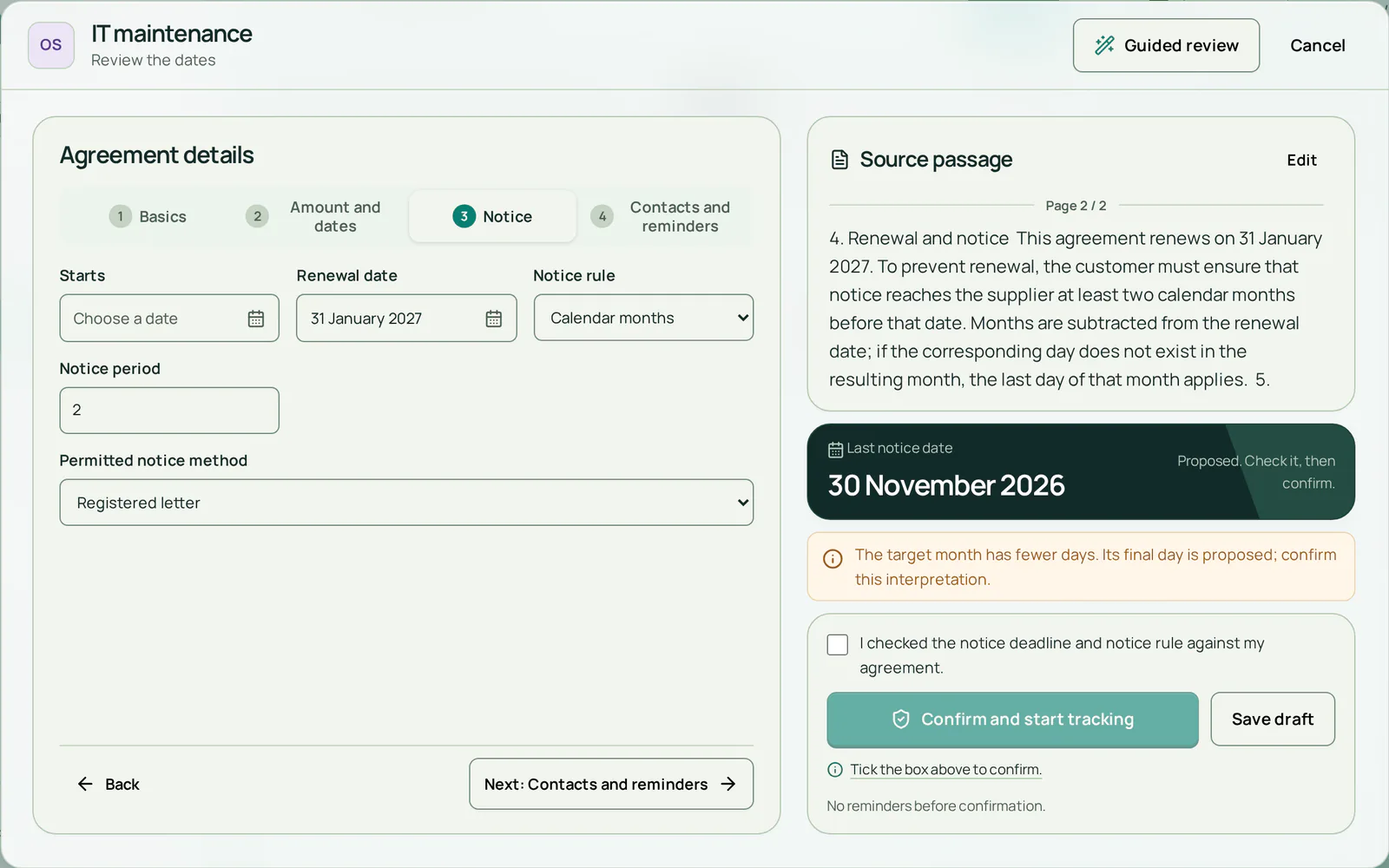Go to the Basics step tab
Image resolution: width=1389 pixels, height=868 pixels.
click(x=148, y=216)
